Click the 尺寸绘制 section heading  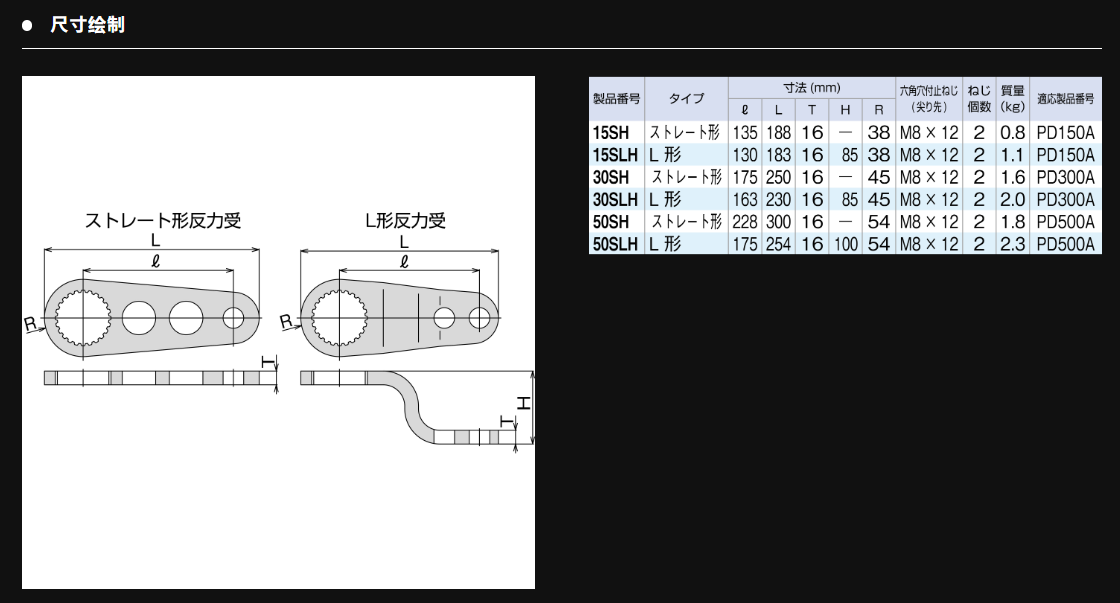tap(87, 25)
